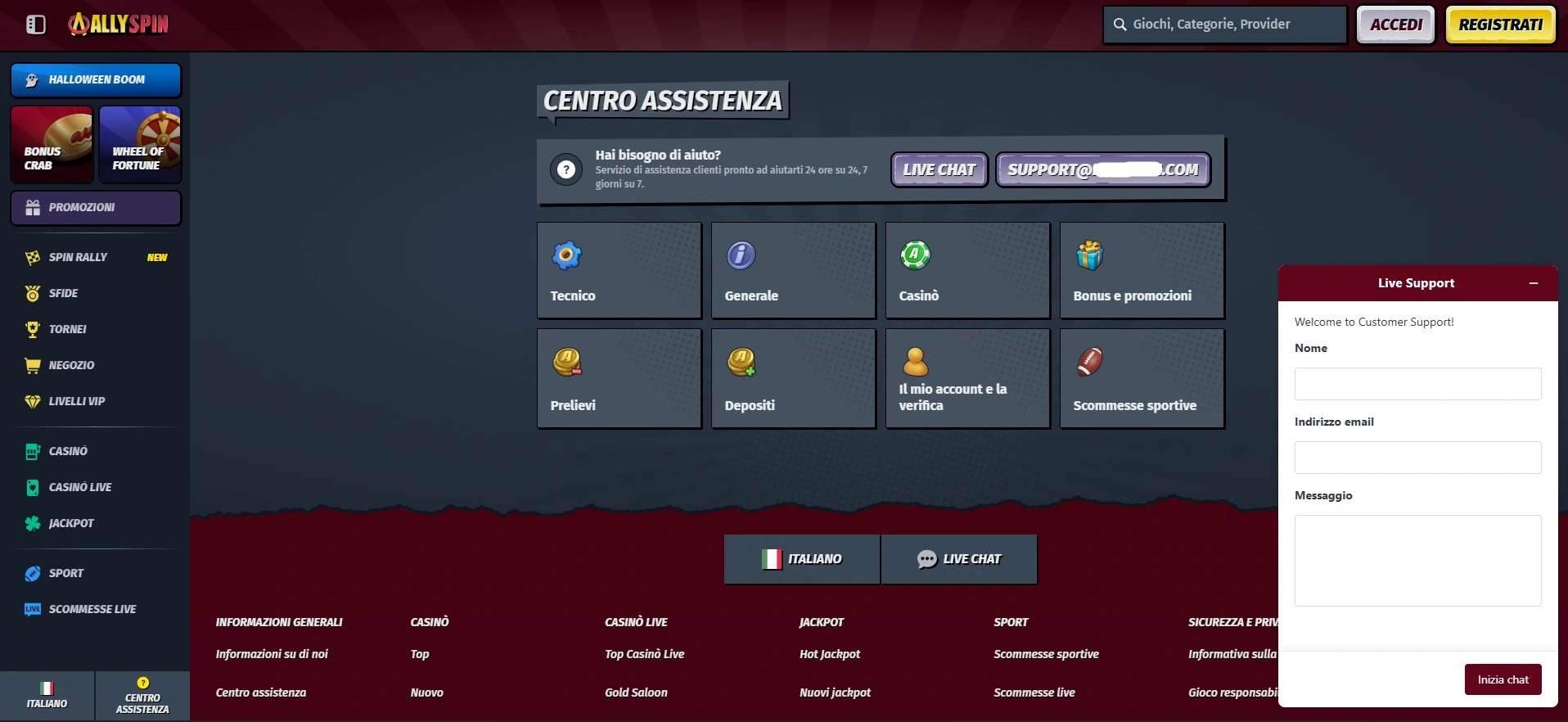Open the Bonus e promozioni help category
The image size is (1568, 722).
[1142, 270]
